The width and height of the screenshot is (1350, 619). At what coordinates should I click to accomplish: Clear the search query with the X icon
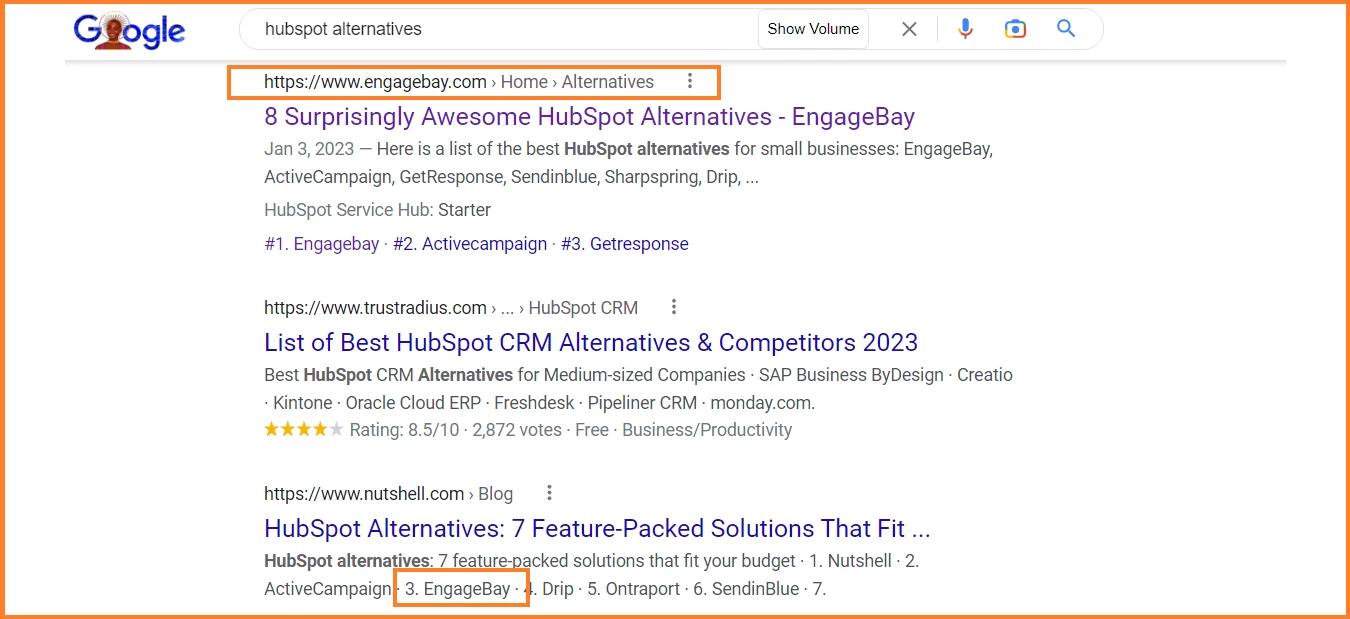pyautogui.click(x=909, y=29)
